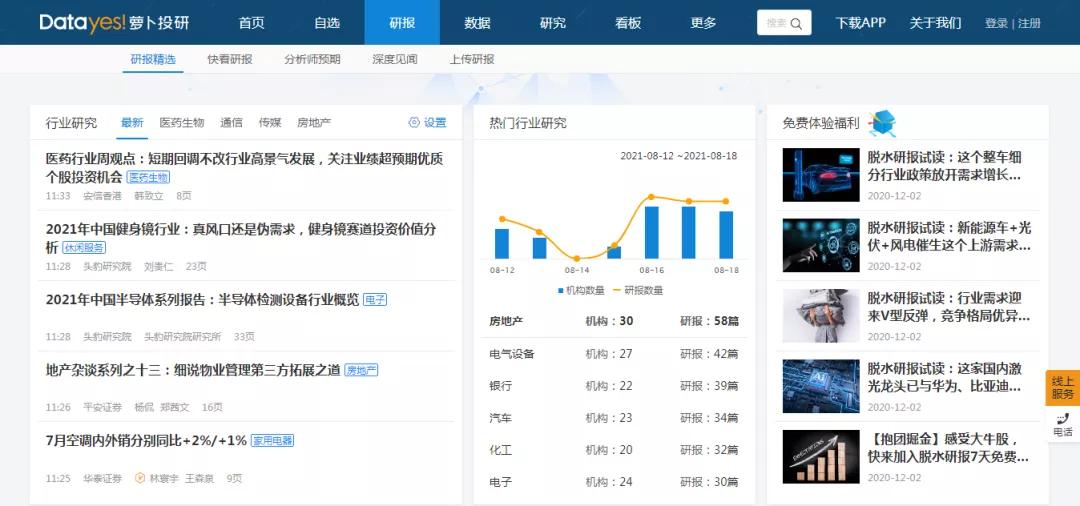Image resolution: width=1080 pixels, height=506 pixels.
Task: Select the 最新 industry filter tab
Action: [132, 123]
